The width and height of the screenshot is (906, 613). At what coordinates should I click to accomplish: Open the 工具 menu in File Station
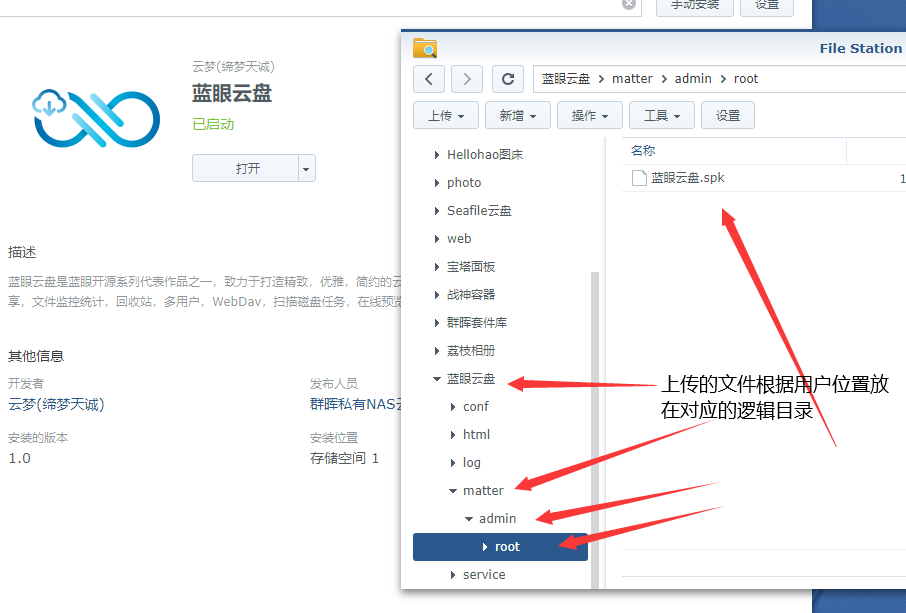click(x=661, y=114)
